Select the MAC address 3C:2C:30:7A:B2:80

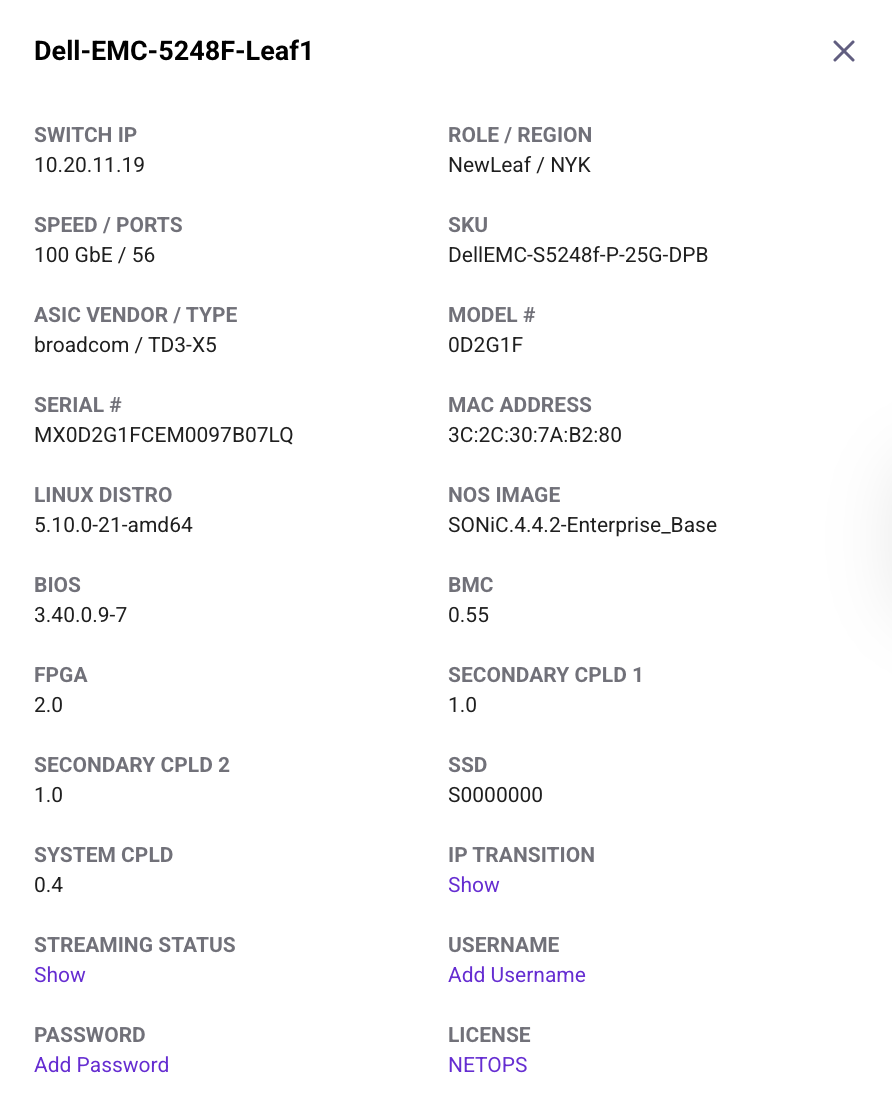534,435
